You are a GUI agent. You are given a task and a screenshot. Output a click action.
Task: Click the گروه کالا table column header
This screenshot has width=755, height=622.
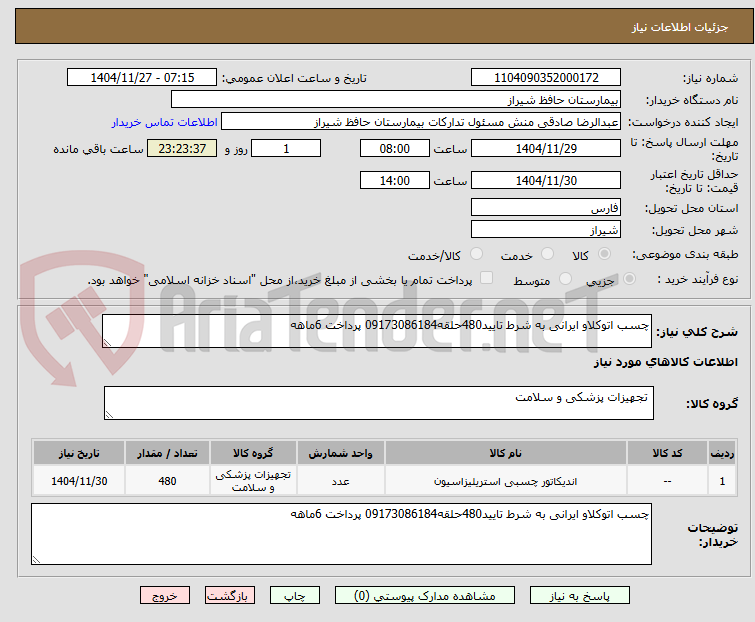click(253, 453)
